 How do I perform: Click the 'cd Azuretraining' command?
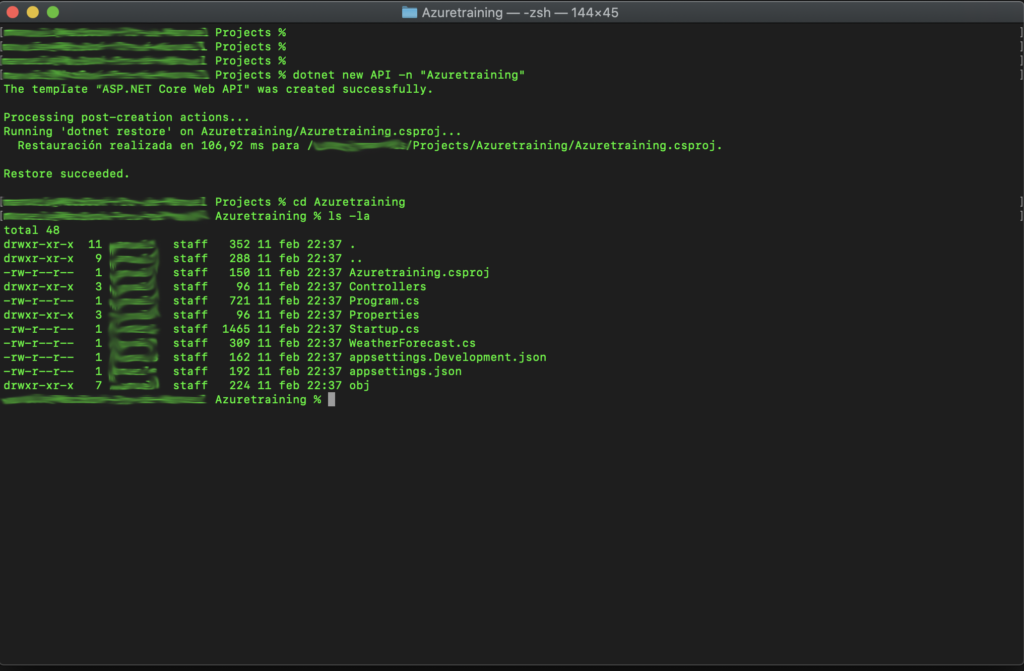pyautogui.click(x=349, y=202)
